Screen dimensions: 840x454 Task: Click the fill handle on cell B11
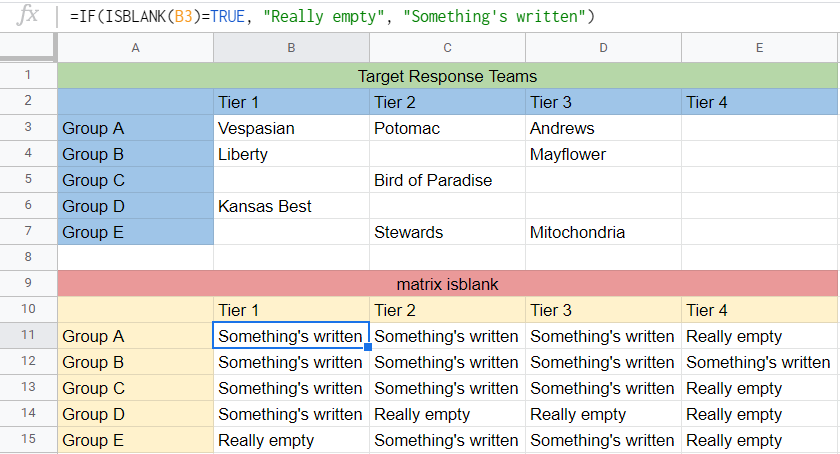[368, 347]
